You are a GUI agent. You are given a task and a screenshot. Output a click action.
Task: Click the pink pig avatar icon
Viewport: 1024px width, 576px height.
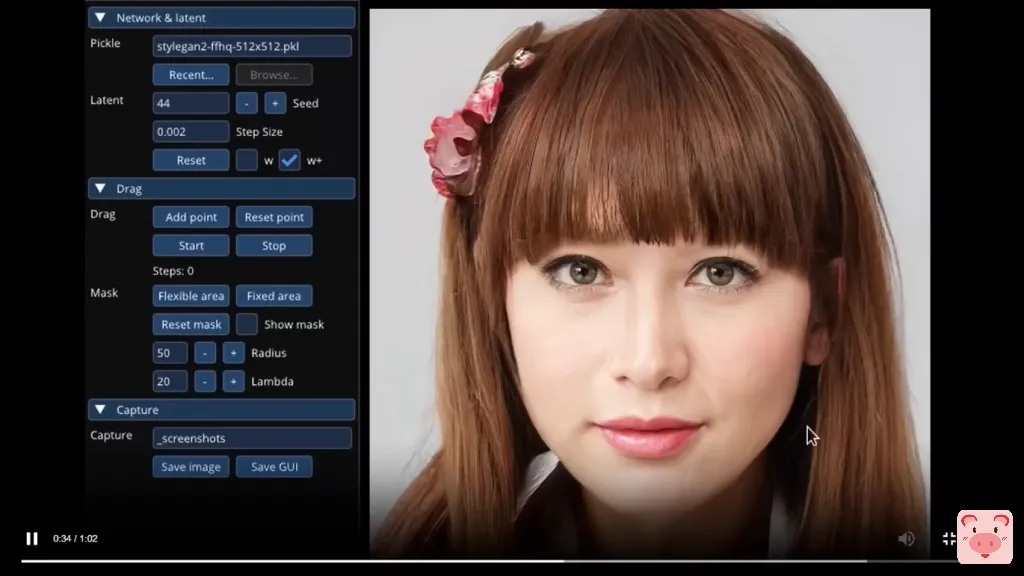coord(984,536)
